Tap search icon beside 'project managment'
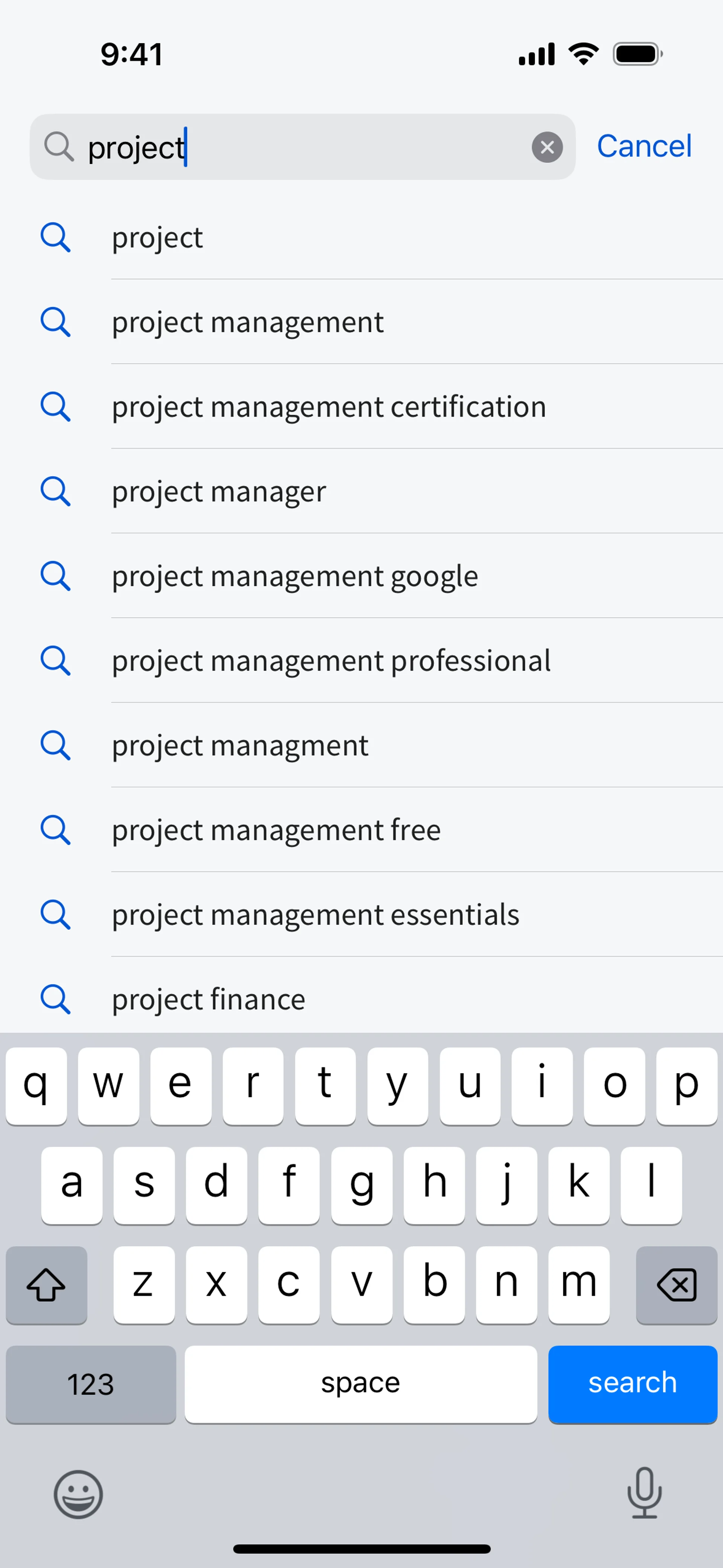 click(55, 745)
